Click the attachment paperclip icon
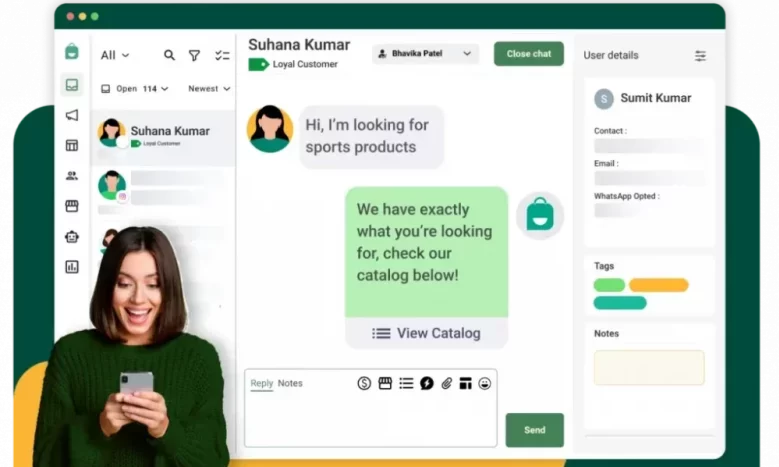Screen dimensions: 779x467 pyautogui.click(x=446, y=383)
